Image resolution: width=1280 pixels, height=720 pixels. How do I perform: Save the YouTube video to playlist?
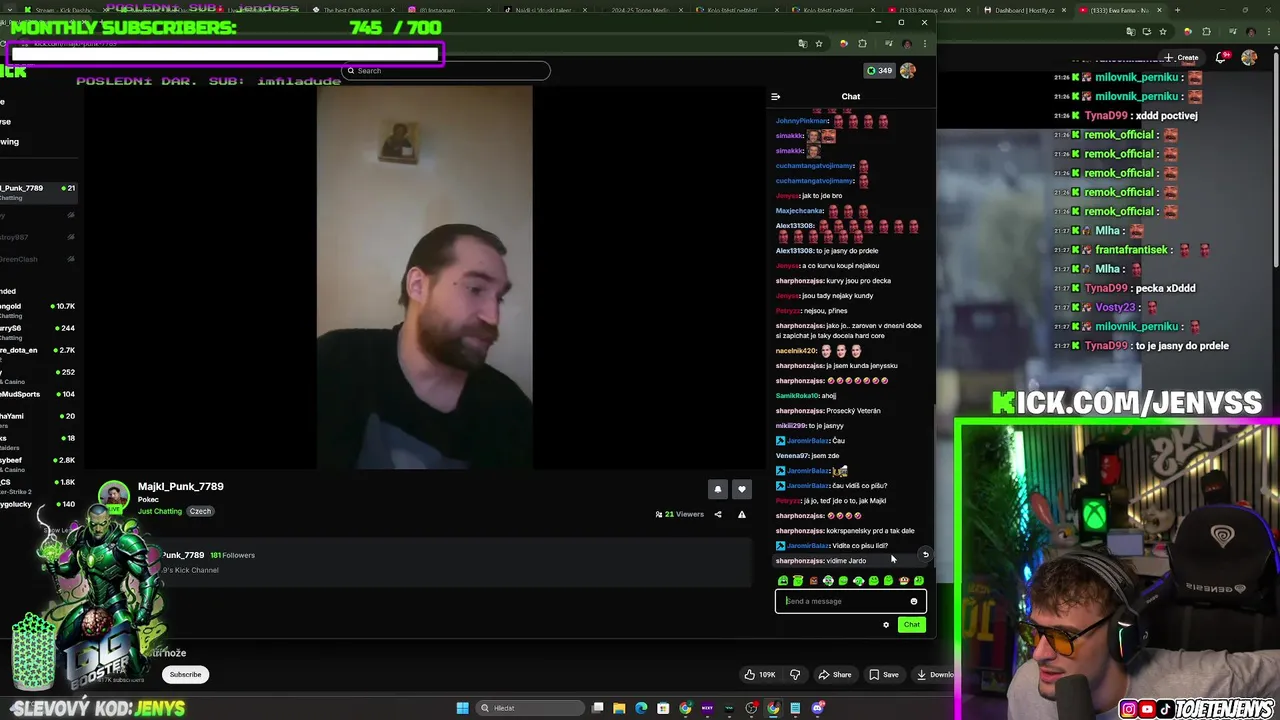[x=883, y=675]
